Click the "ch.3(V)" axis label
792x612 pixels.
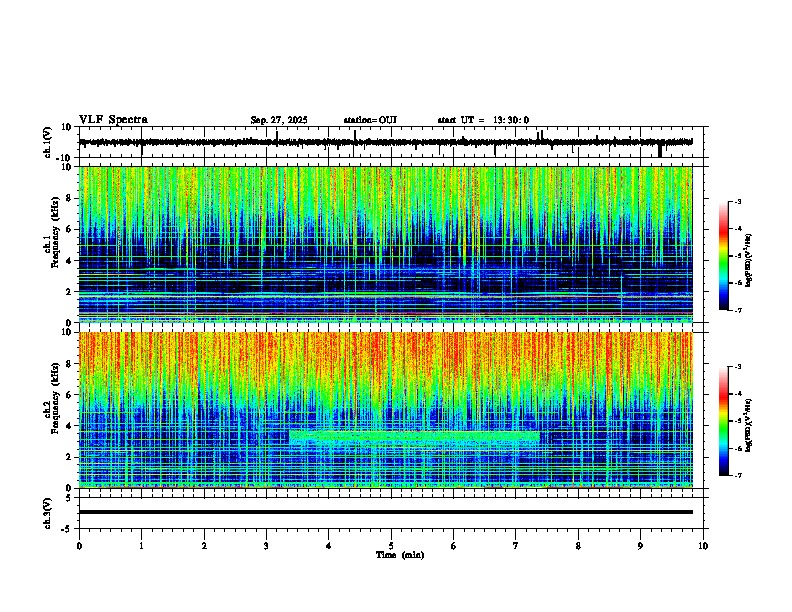(x=48, y=514)
